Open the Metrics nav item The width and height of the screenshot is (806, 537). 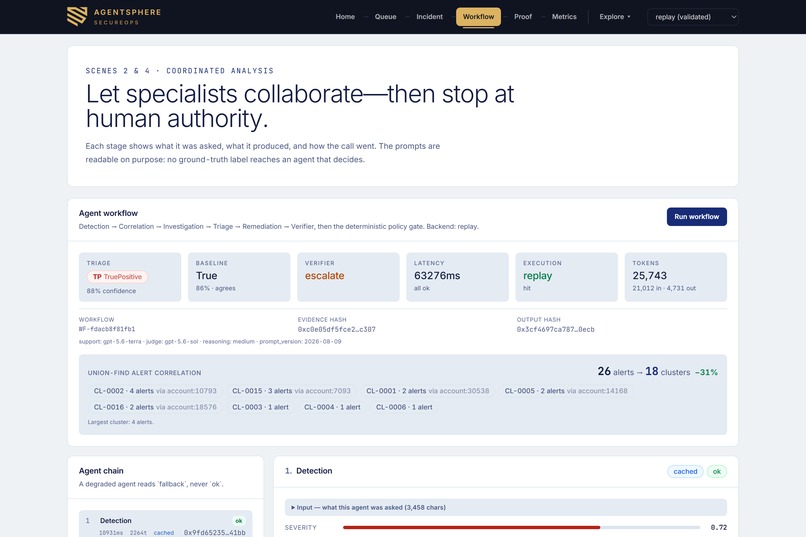[564, 17]
